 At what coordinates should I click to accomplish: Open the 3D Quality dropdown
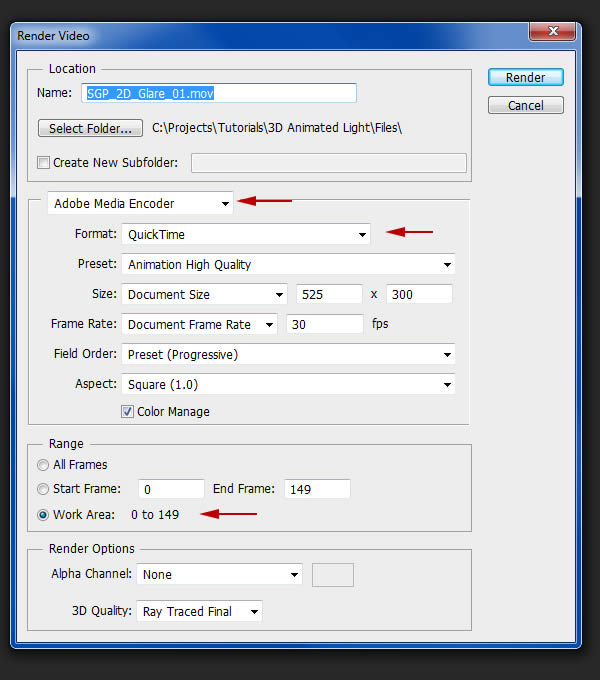199,611
